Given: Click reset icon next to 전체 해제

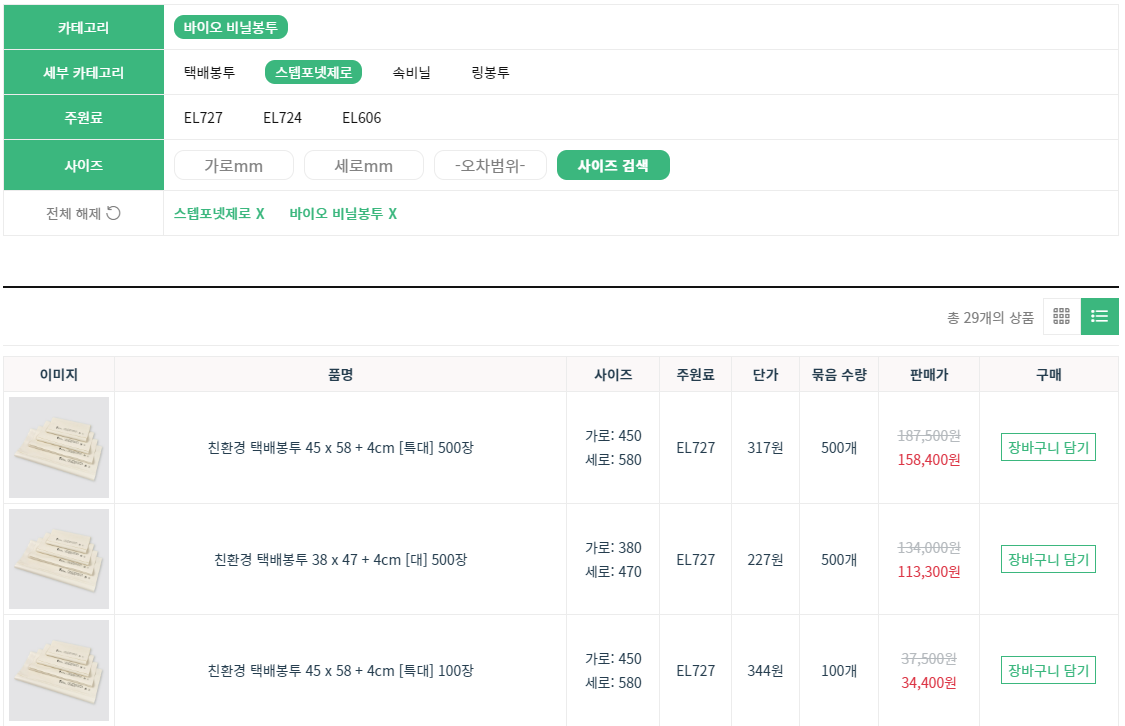Looking at the screenshot, I should click(113, 213).
